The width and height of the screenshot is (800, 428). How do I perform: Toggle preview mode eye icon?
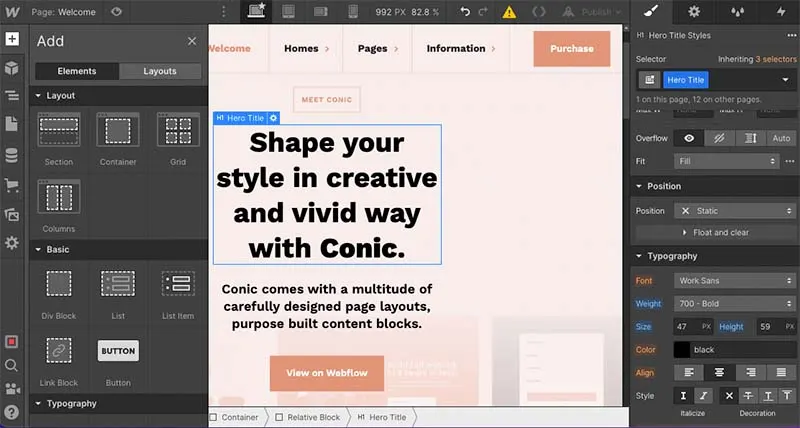(x=116, y=12)
